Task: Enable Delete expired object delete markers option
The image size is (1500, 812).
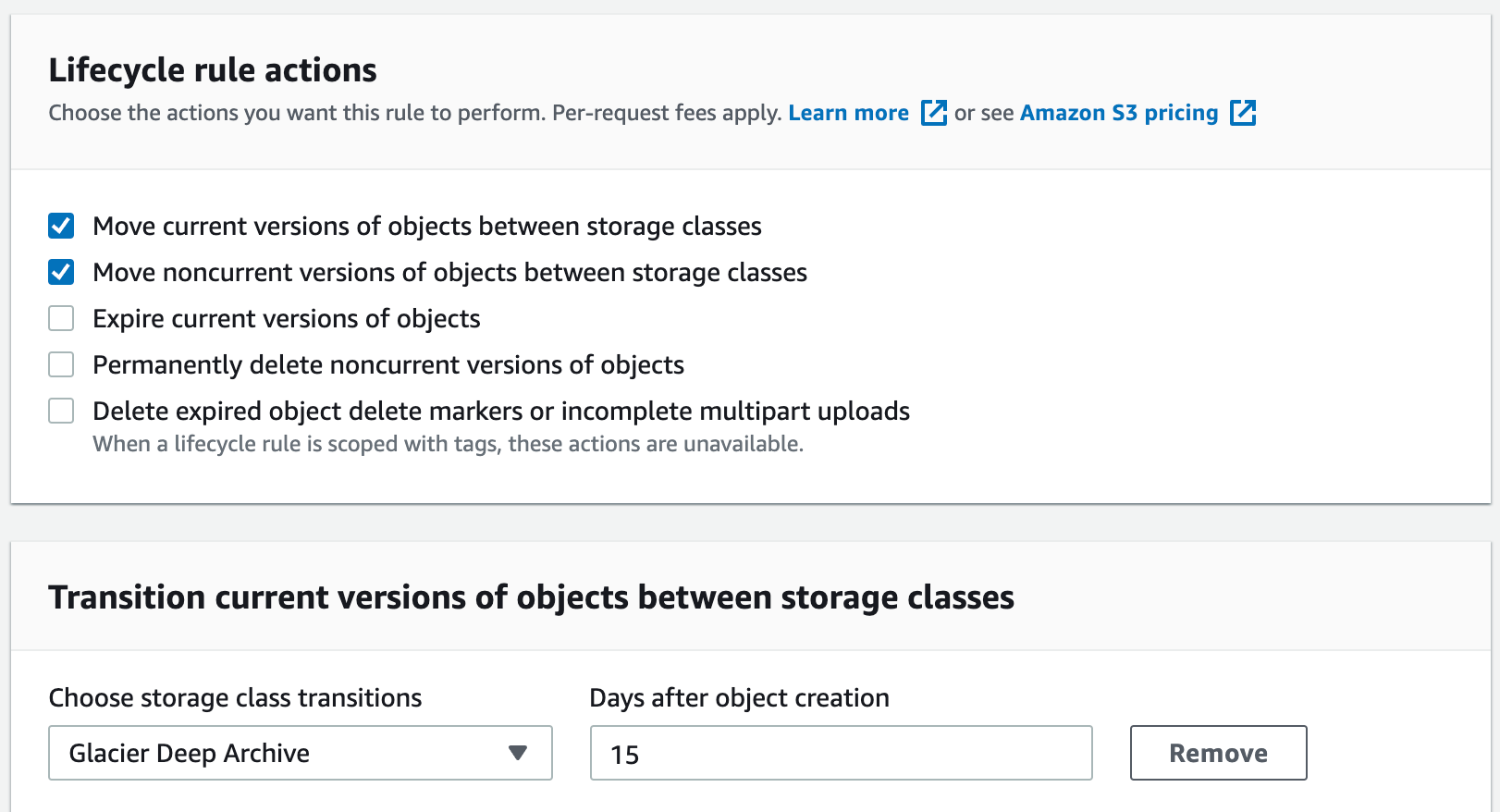Action: (60, 411)
